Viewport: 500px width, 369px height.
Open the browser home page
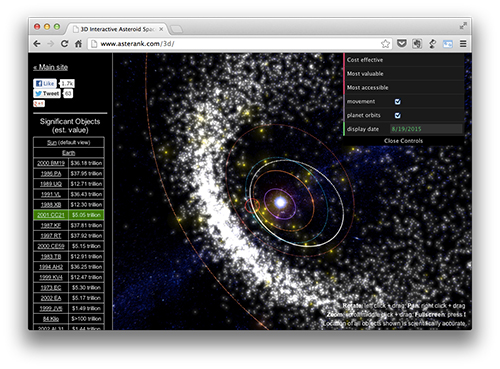(x=78, y=44)
